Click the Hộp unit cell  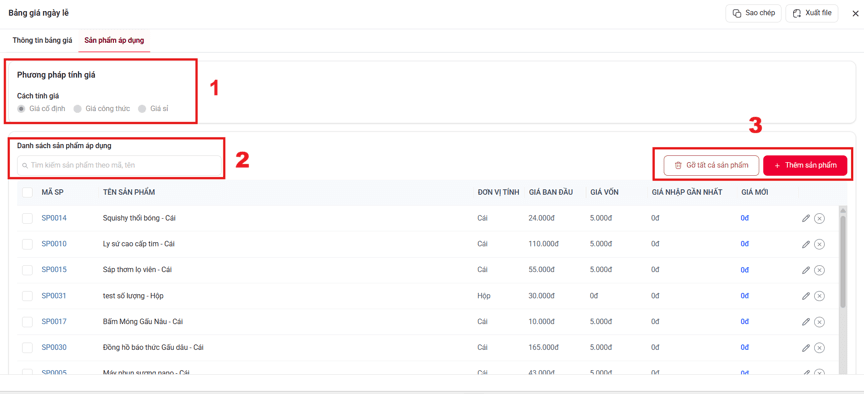coord(484,296)
